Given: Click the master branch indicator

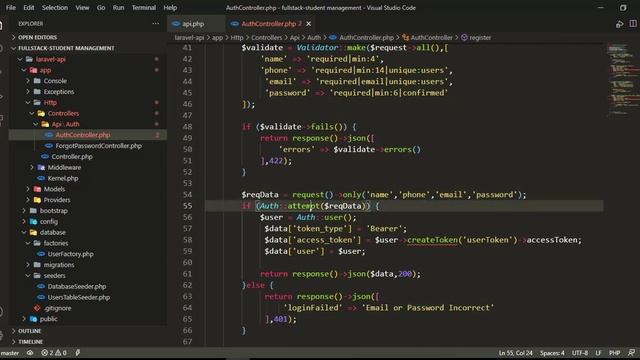Looking at the screenshot, I should click(x=10, y=353).
